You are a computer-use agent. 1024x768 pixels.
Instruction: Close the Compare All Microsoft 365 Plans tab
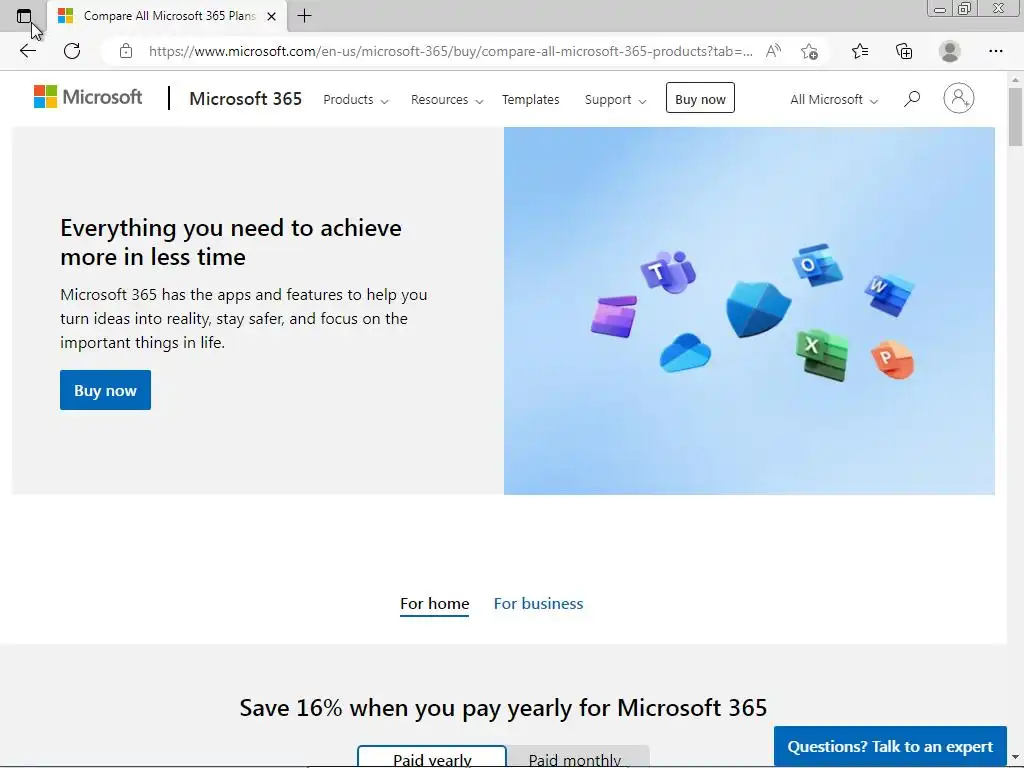tap(272, 16)
